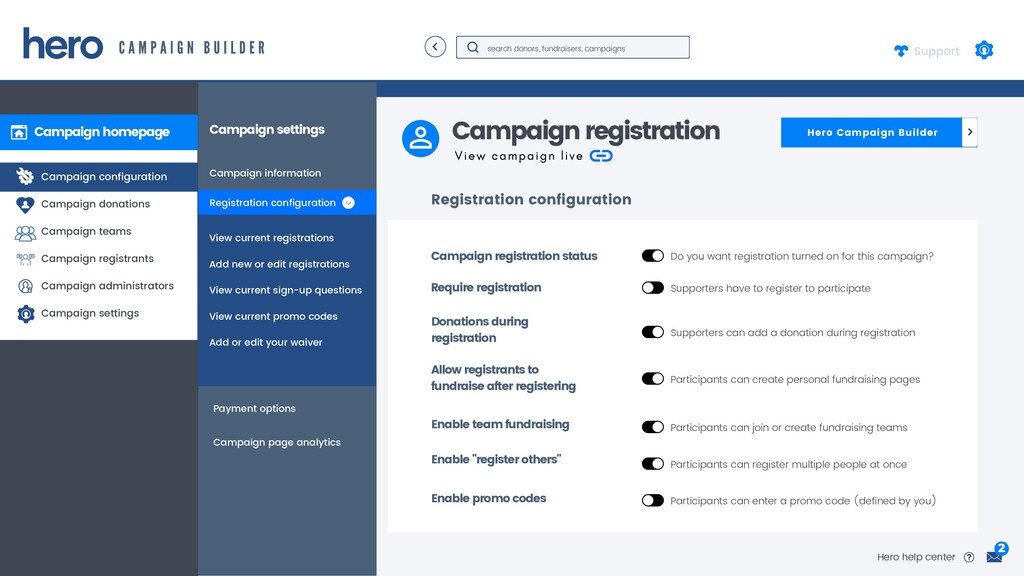Open View current sign-up questions
The height and width of the screenshot is (576, 1024).
click(285, 290)
